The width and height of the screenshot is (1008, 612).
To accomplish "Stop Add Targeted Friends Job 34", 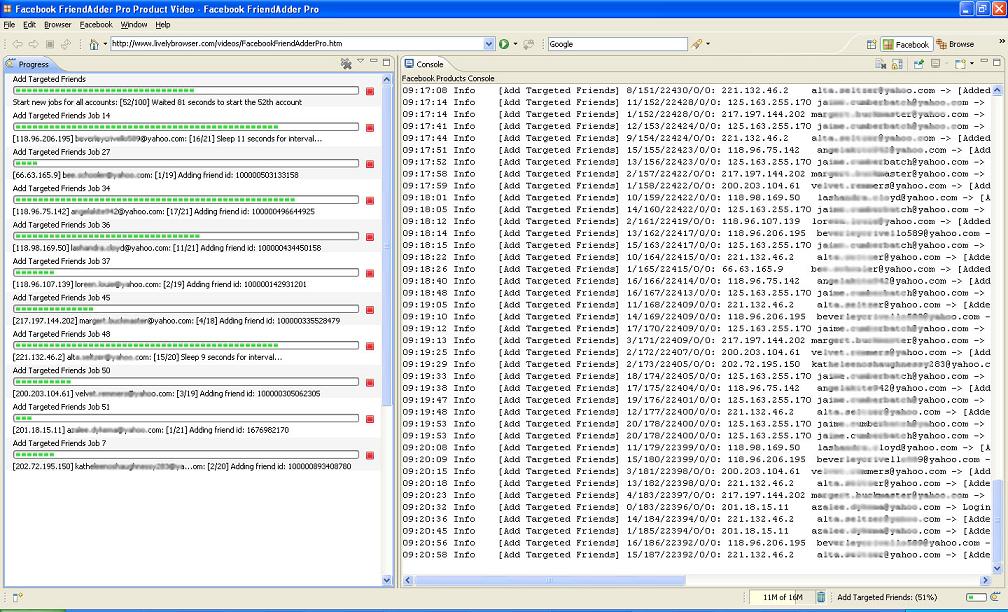I will [370, 201].
